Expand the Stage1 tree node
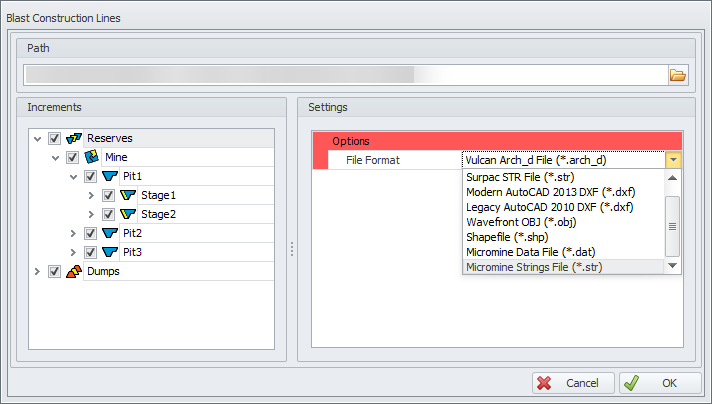This screenshot has height=404, width=712. (91, 196)
